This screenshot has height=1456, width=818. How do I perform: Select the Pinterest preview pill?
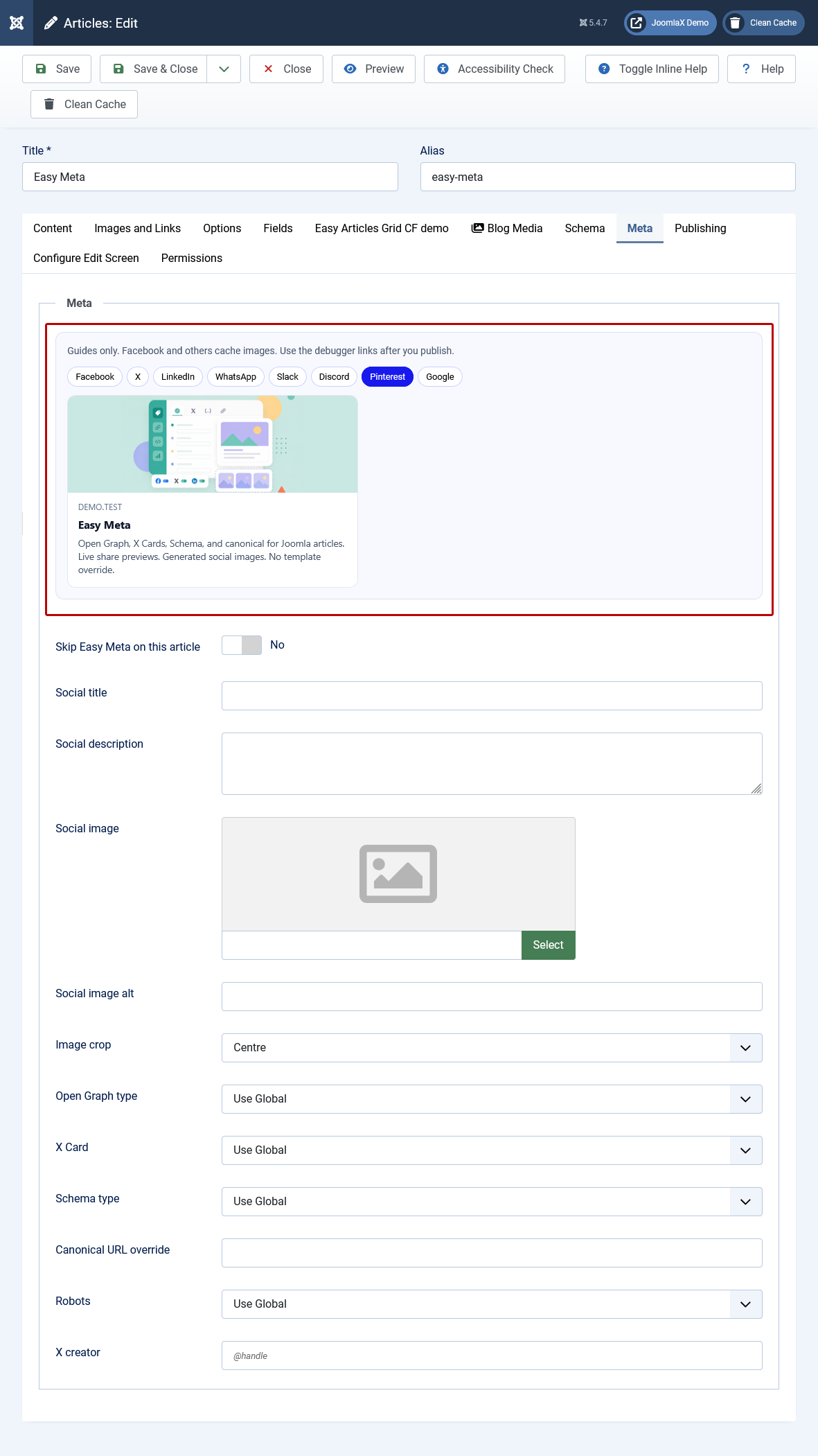pyautogui.click(x=387, y=377)
